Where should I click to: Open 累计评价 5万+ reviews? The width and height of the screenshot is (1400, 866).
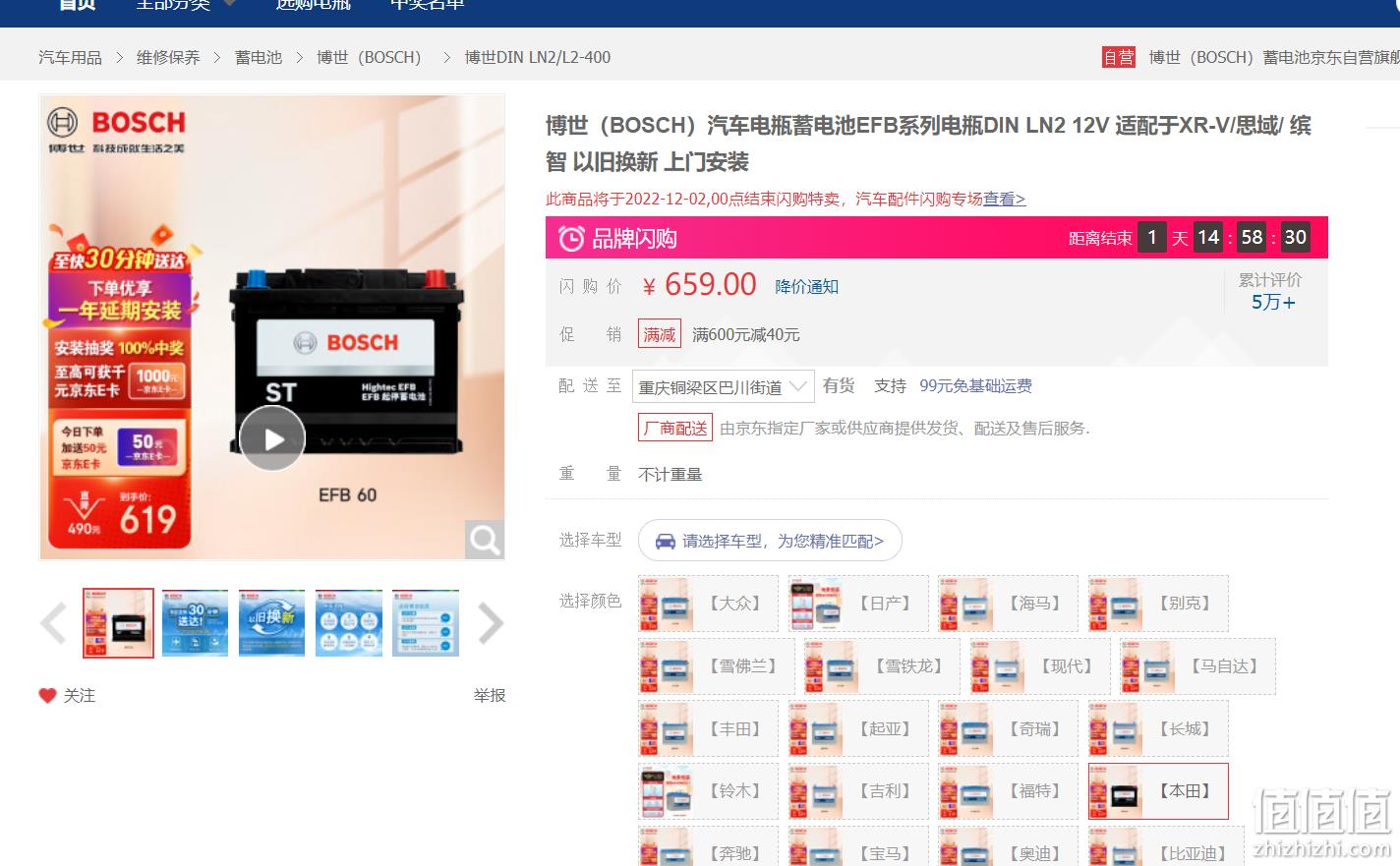(x=1271, y=292)
